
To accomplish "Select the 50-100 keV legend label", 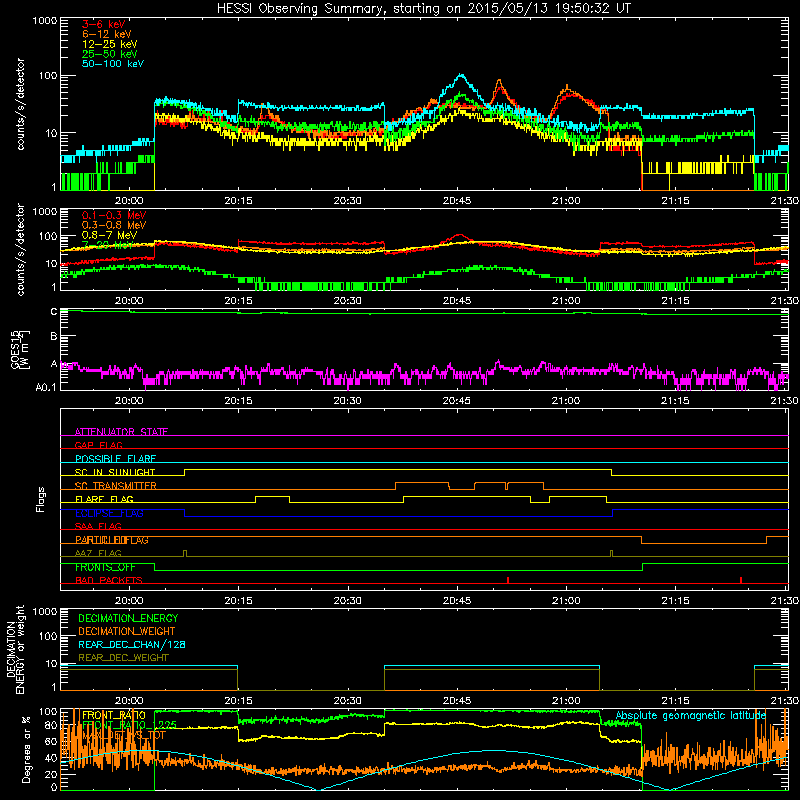I will pos(113,64).
